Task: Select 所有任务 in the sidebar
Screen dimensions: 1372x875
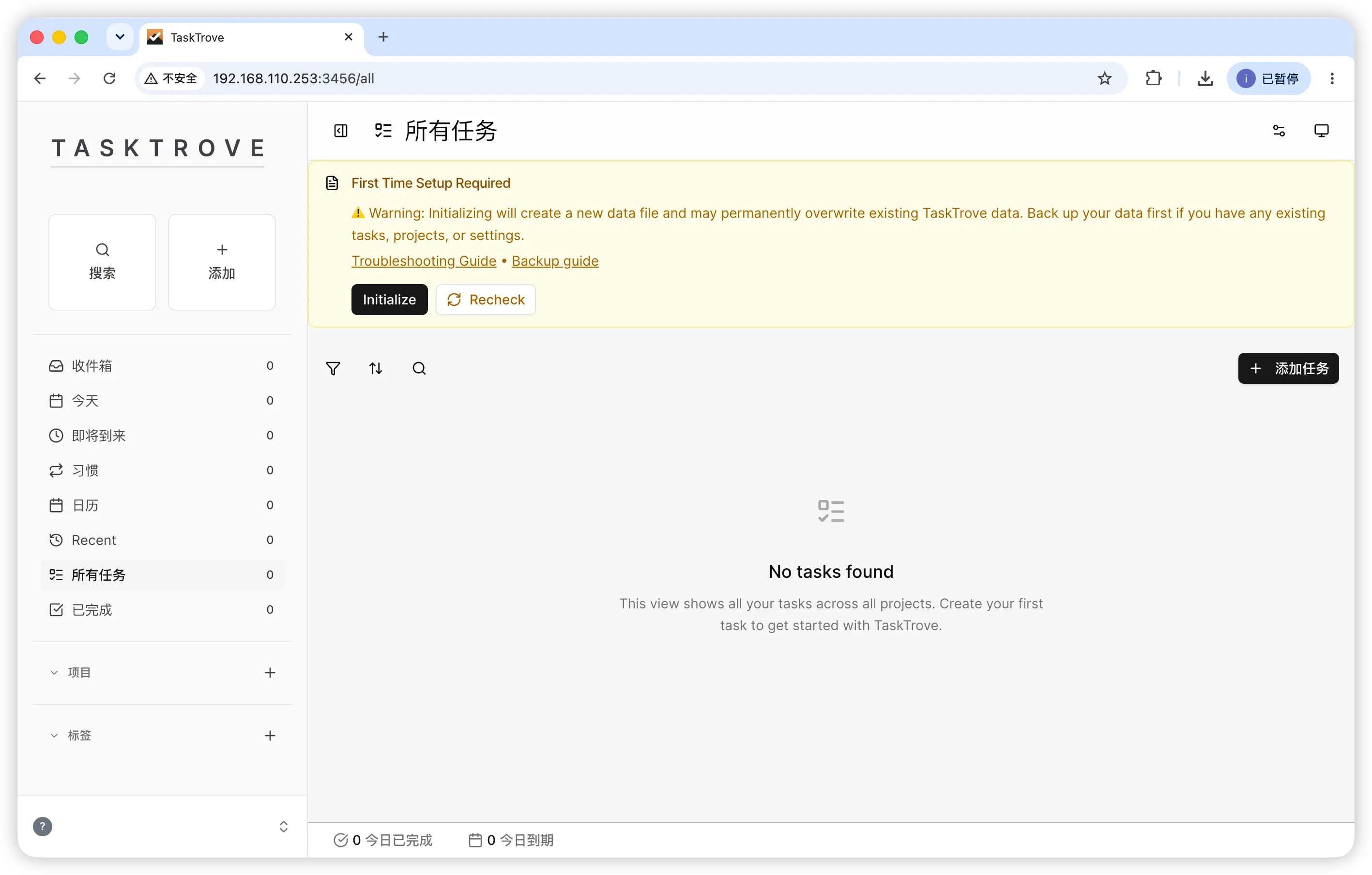Action: point(162,575)
